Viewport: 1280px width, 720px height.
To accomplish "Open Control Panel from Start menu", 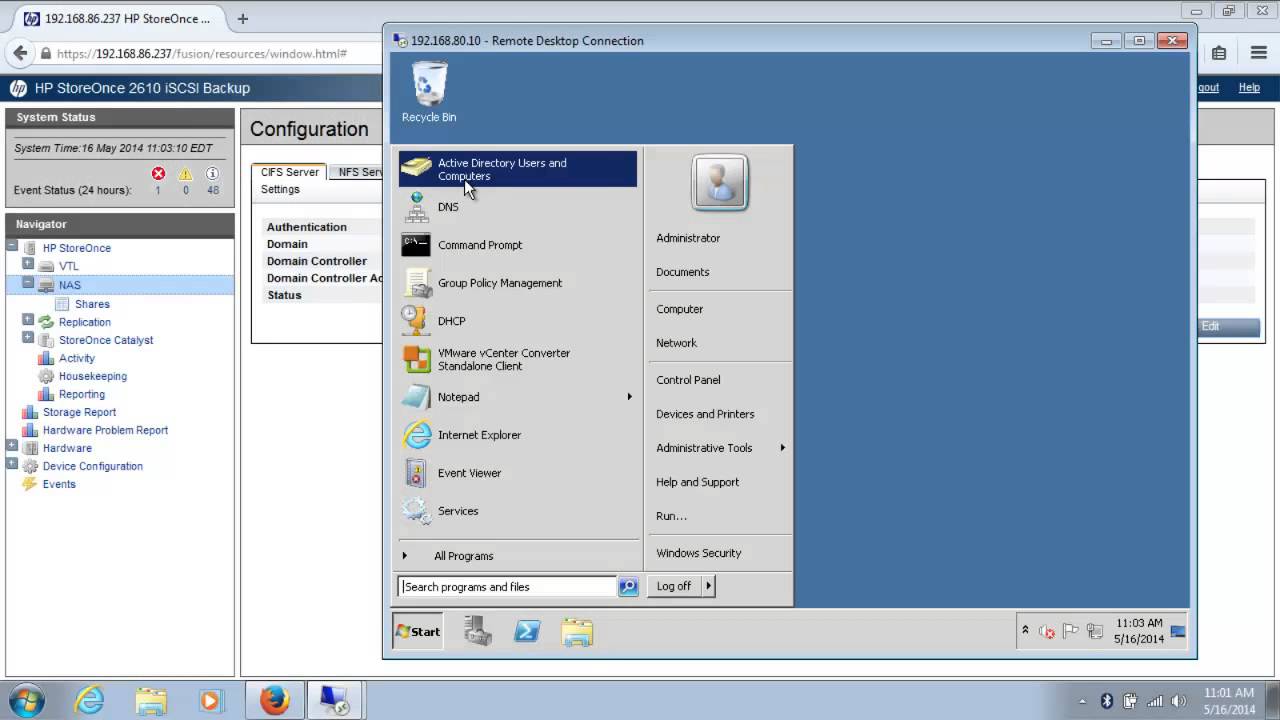I will [688, 380].
